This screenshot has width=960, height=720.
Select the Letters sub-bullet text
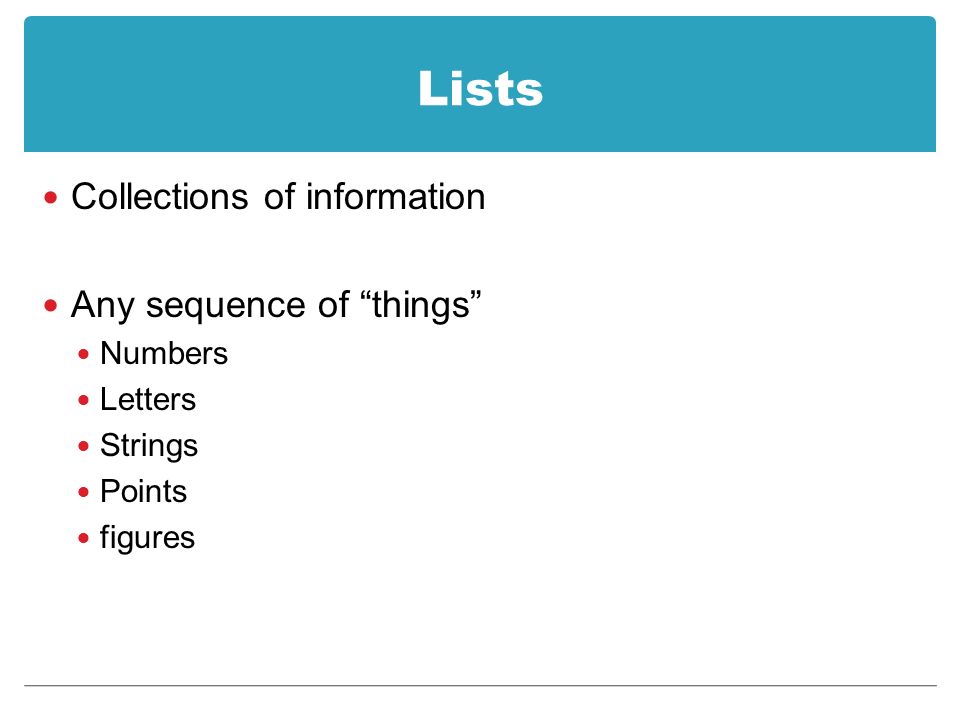point(148,399)
